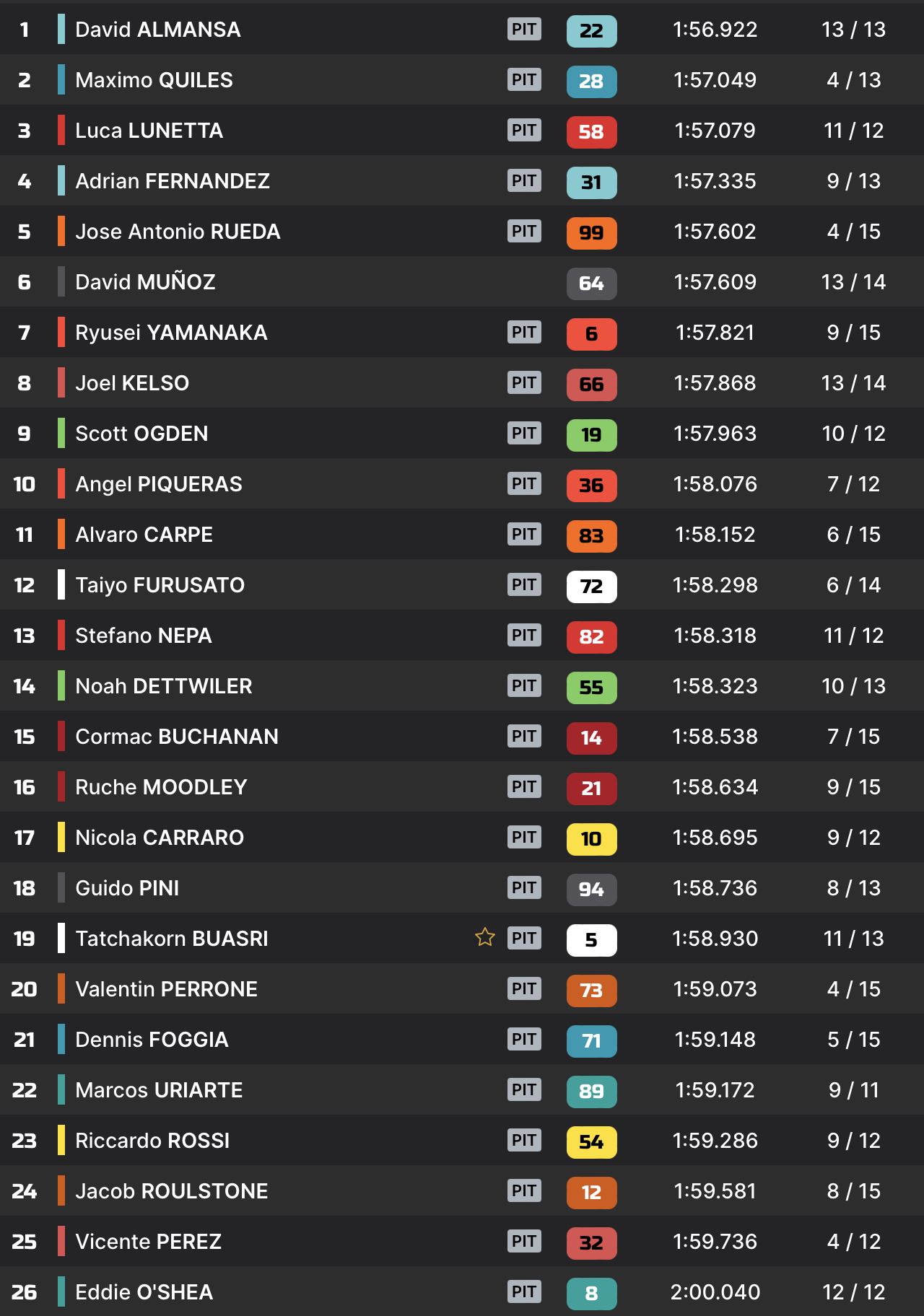Select the white number 72 badge

coord(591,587)
